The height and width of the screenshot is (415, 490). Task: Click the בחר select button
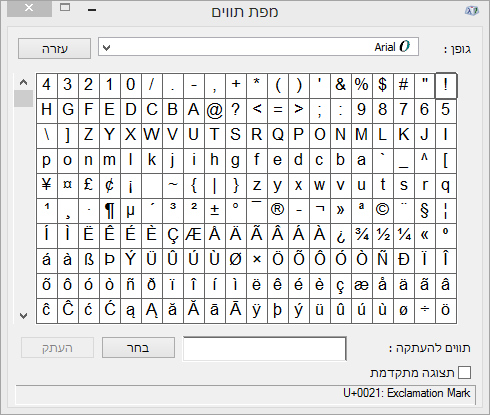pos(138,348)
